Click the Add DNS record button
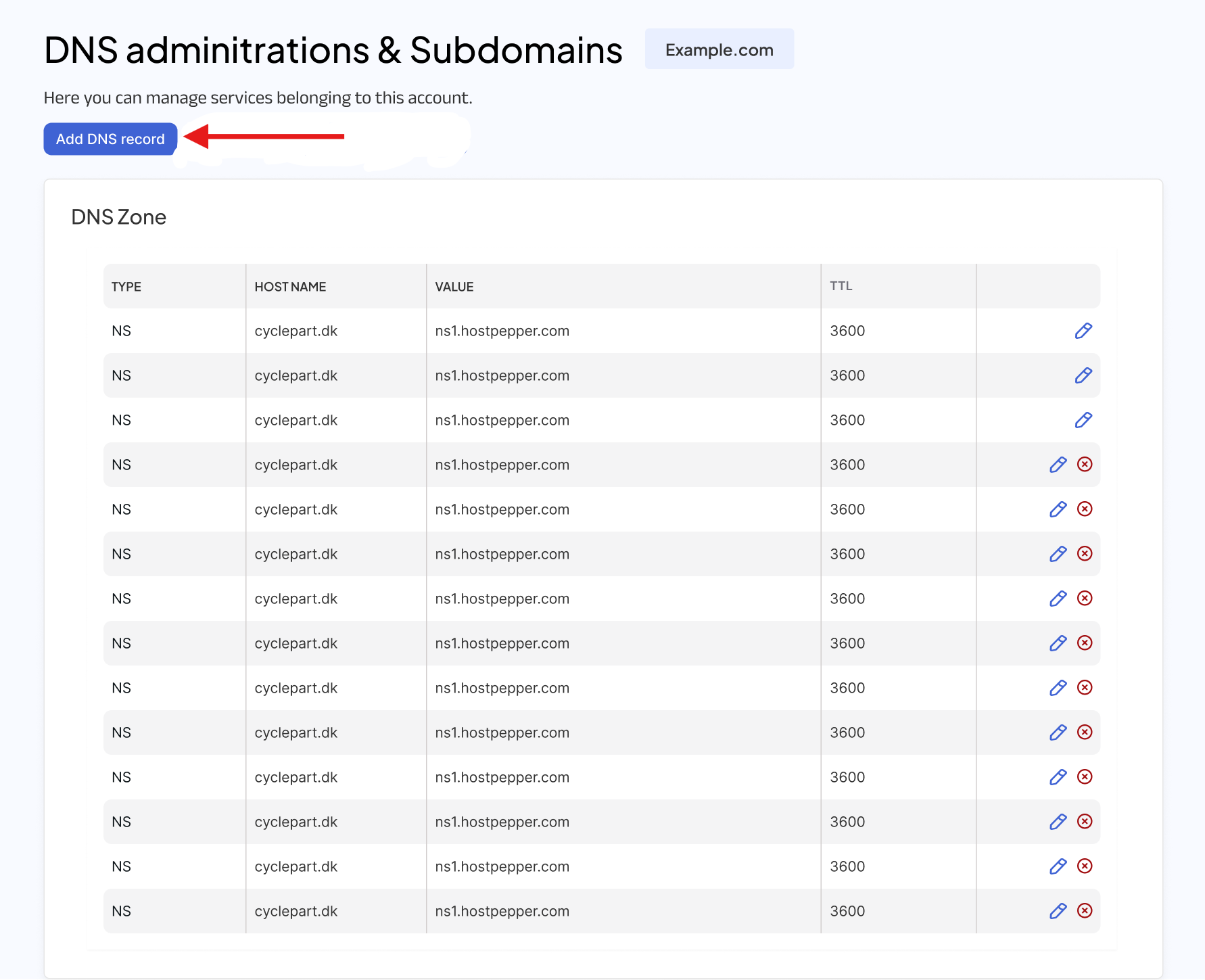This screenshot has width=1205, height=980. pyautogui.click(x=110, y=139)
